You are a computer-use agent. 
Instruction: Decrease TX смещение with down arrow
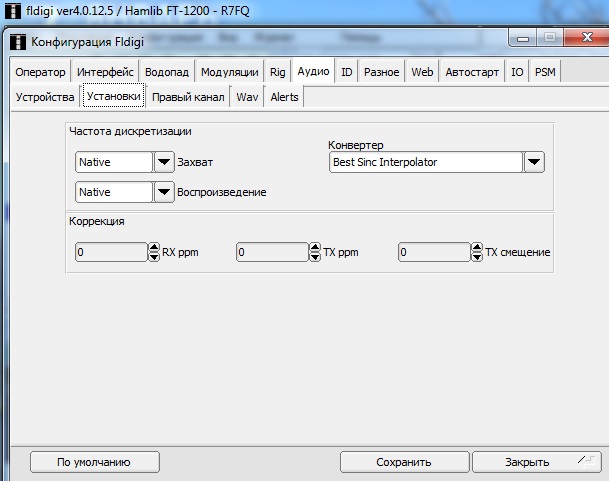478,257
